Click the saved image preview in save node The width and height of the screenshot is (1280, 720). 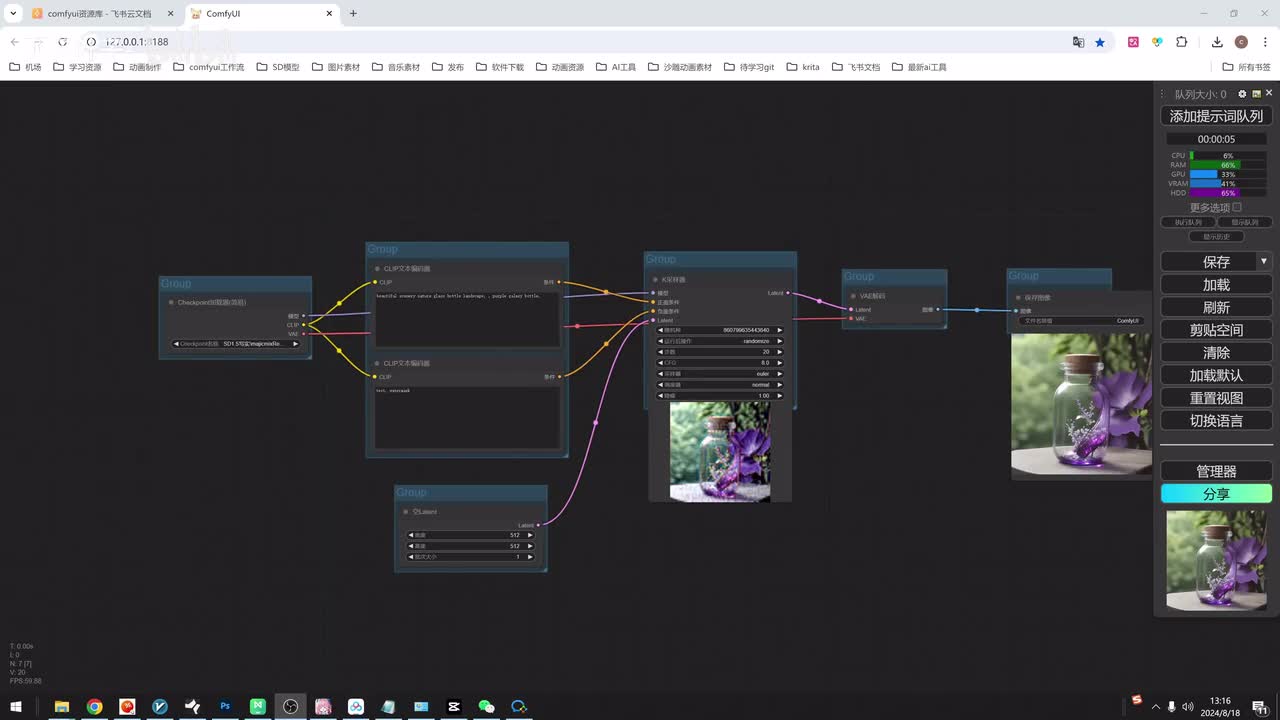pos(1081,404)
